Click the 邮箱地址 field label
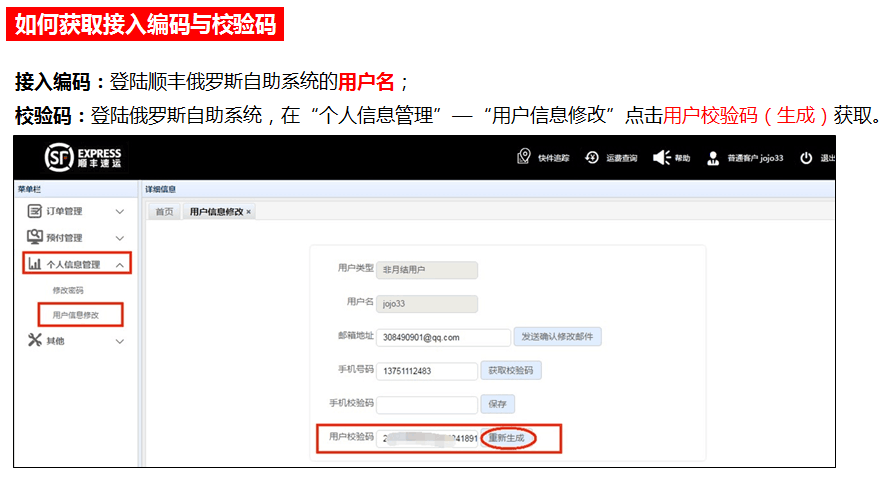The image size is (891, 487). pos(356,335)
